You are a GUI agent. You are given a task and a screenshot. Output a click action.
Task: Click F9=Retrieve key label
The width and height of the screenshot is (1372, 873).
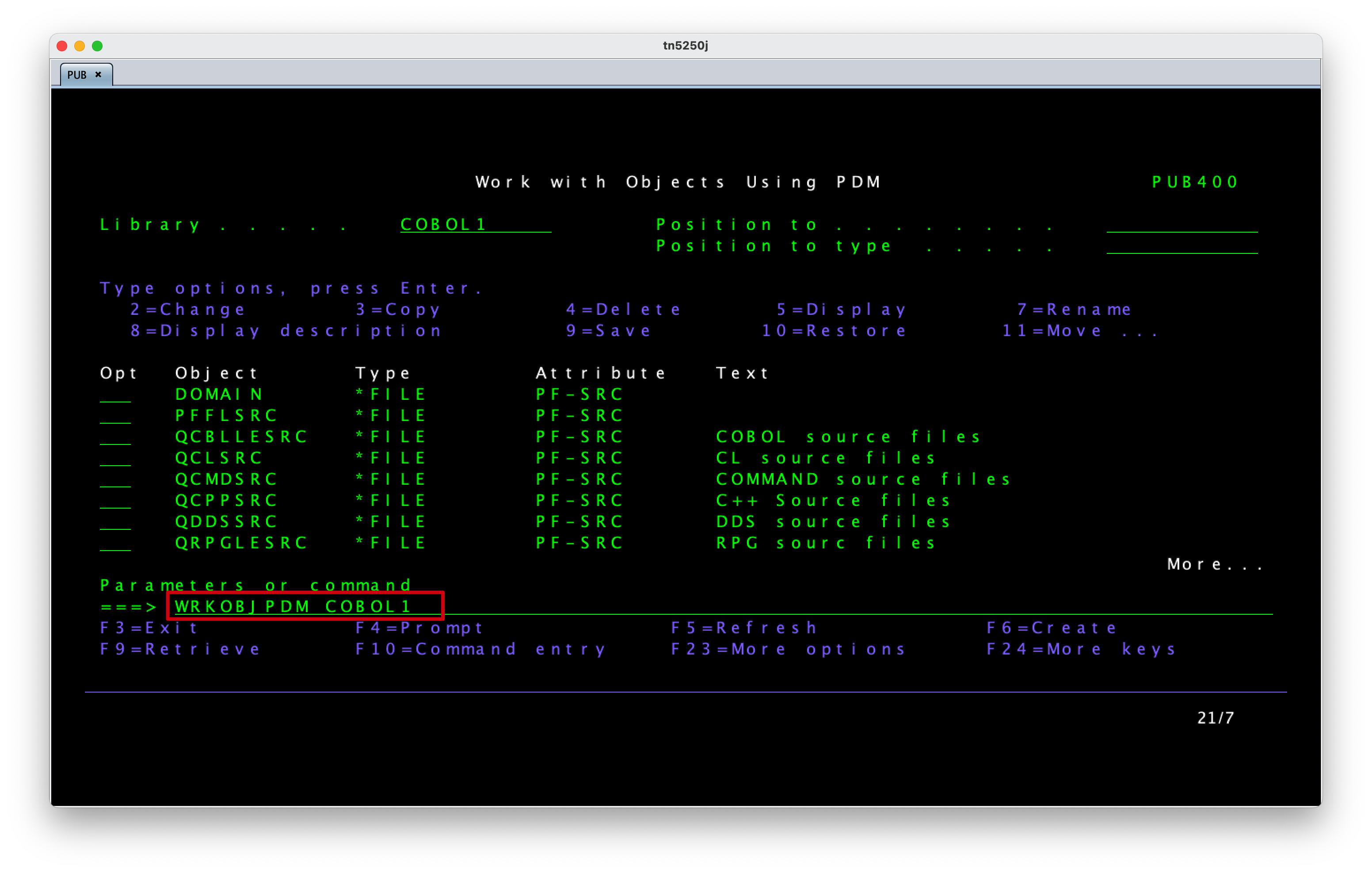[x=180, y=649]
